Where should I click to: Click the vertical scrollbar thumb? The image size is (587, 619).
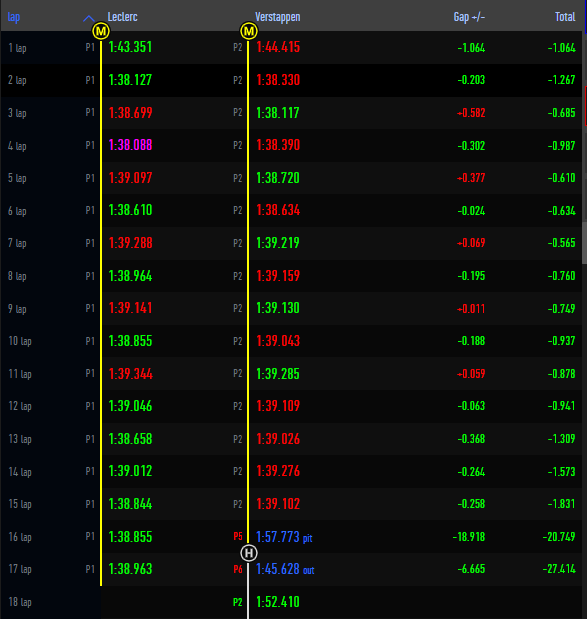tap(584, 243)
